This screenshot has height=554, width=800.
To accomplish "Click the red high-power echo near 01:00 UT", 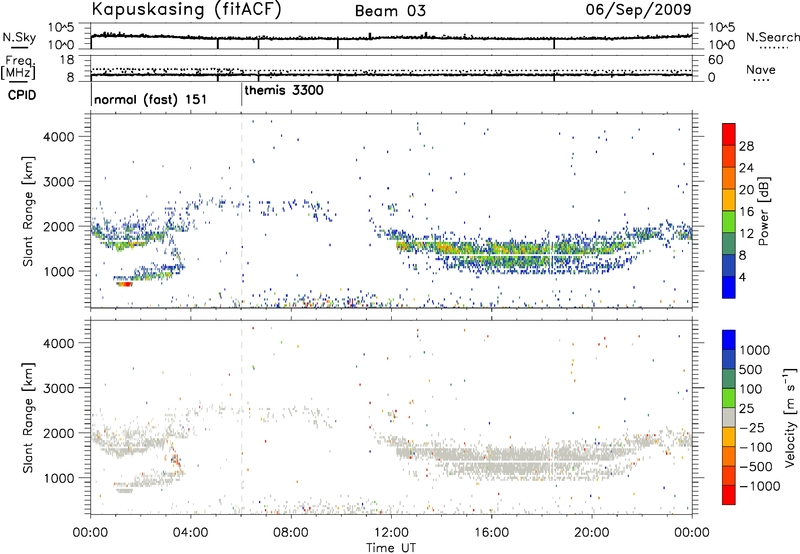I will tap(125, 284).
